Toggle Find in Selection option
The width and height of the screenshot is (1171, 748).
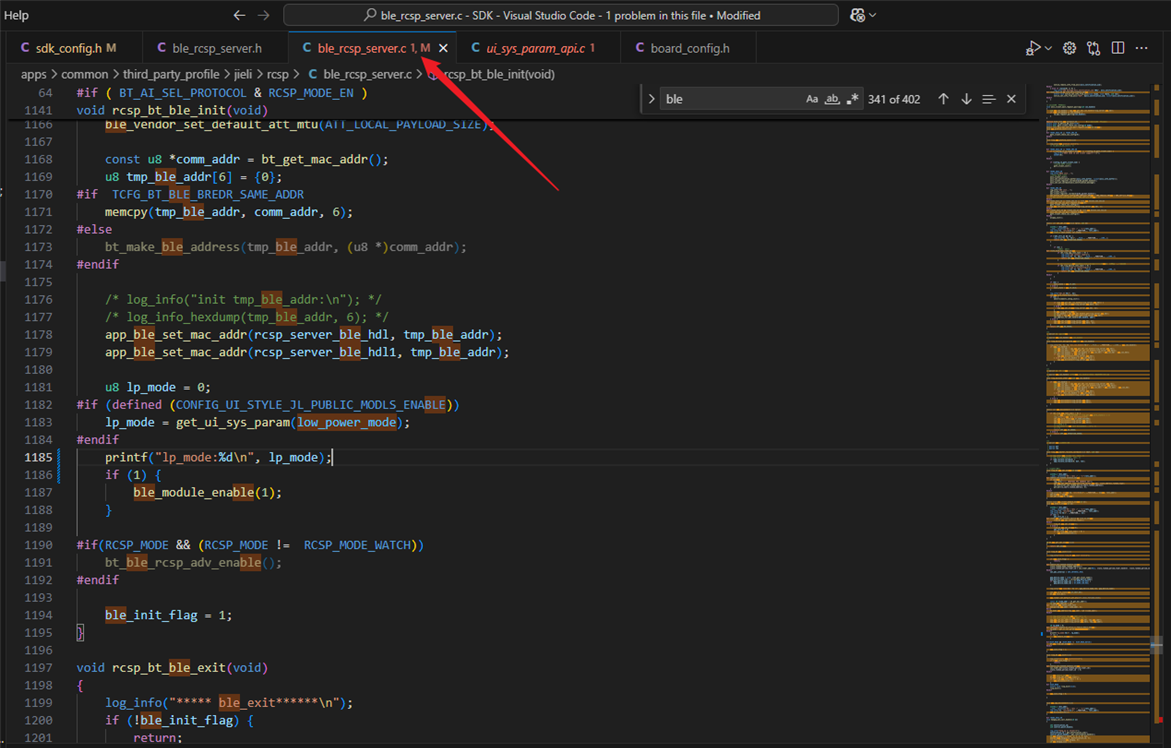pyautogui.click(x=989, y=99)
